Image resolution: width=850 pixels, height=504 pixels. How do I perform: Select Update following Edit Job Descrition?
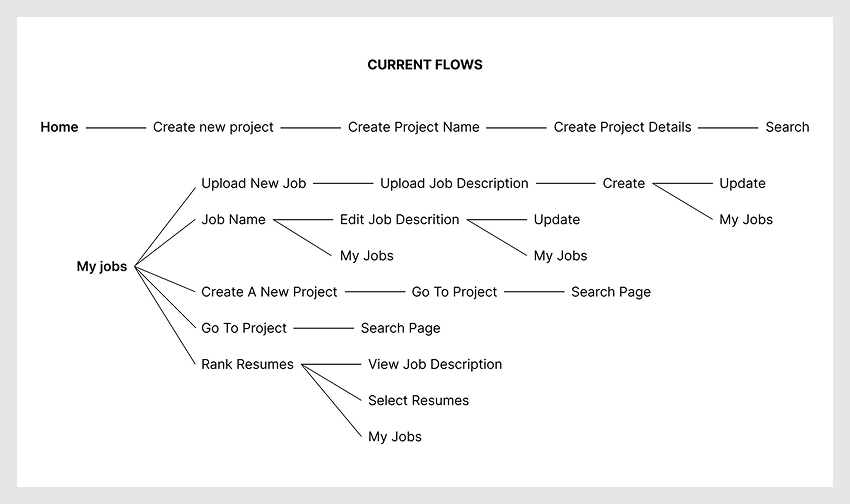[556, 219]
